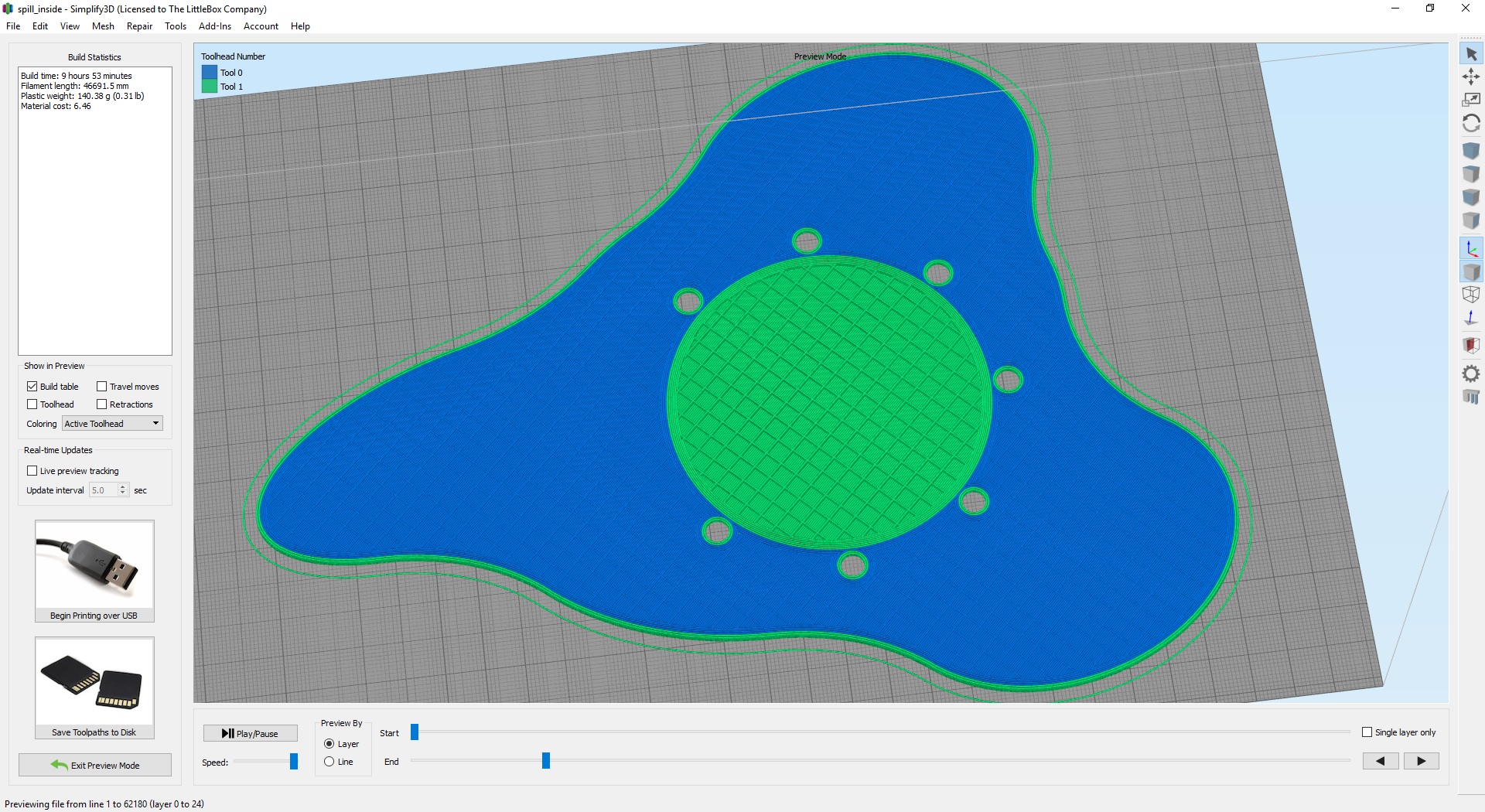Click the Update interval stepper arrows

coord(122,490)
